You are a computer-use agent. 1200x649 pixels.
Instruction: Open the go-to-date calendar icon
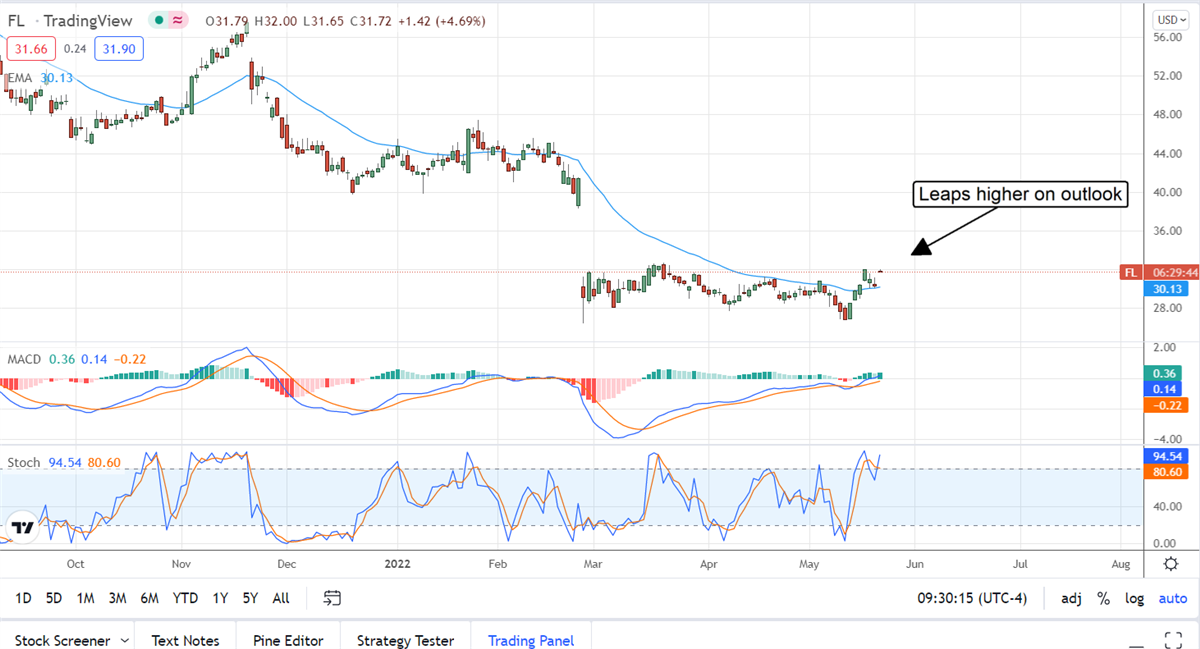[x=333, y=598]
